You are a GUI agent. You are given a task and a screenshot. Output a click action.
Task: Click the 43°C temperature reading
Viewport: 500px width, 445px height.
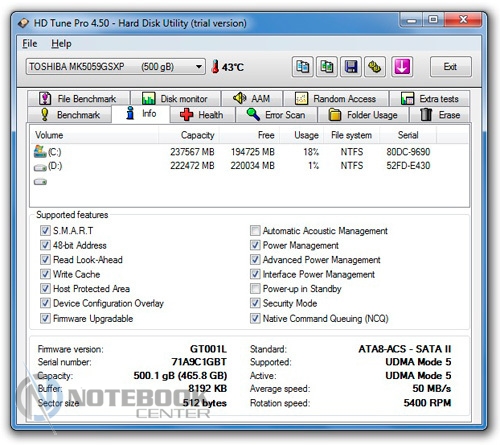tap(233, 67)
